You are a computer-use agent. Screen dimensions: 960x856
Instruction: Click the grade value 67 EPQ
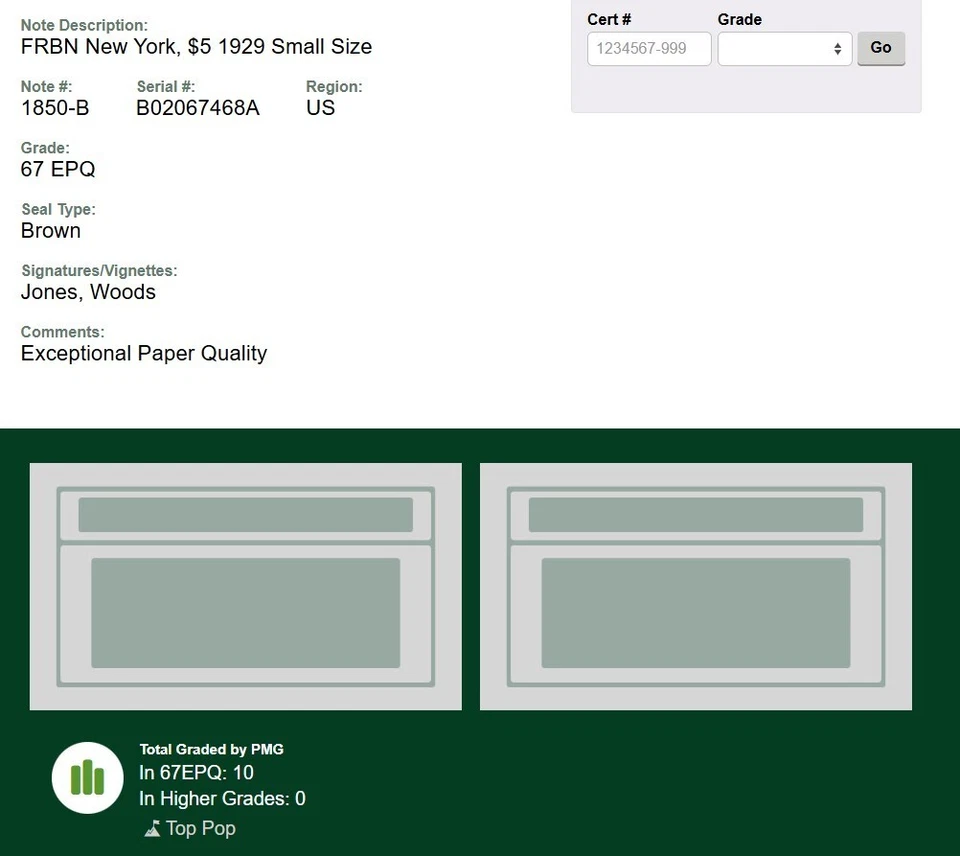pos(58,169)
